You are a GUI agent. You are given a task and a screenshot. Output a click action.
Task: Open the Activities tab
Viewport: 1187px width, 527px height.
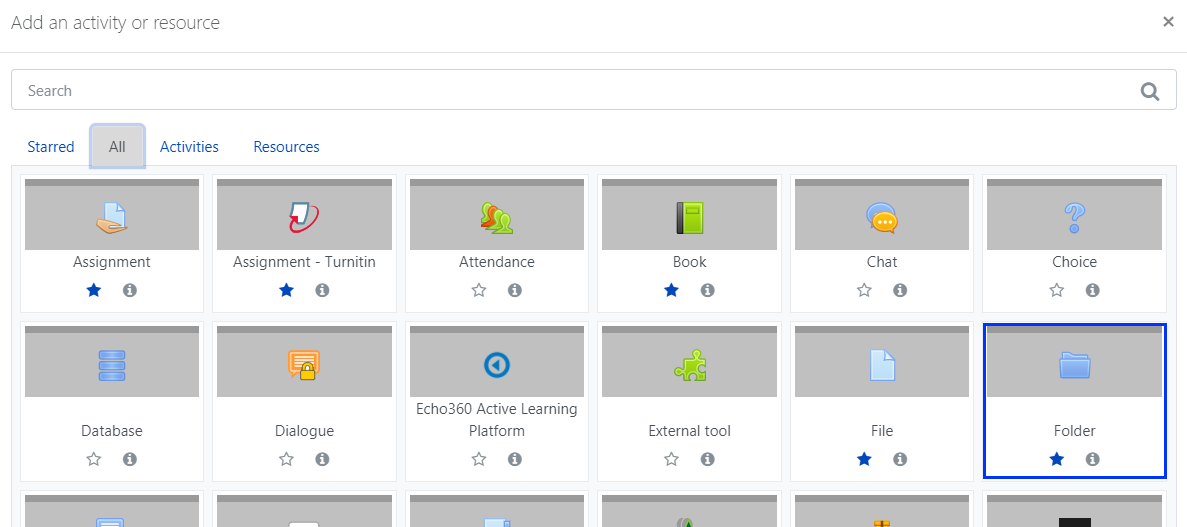tap(189, 147)
